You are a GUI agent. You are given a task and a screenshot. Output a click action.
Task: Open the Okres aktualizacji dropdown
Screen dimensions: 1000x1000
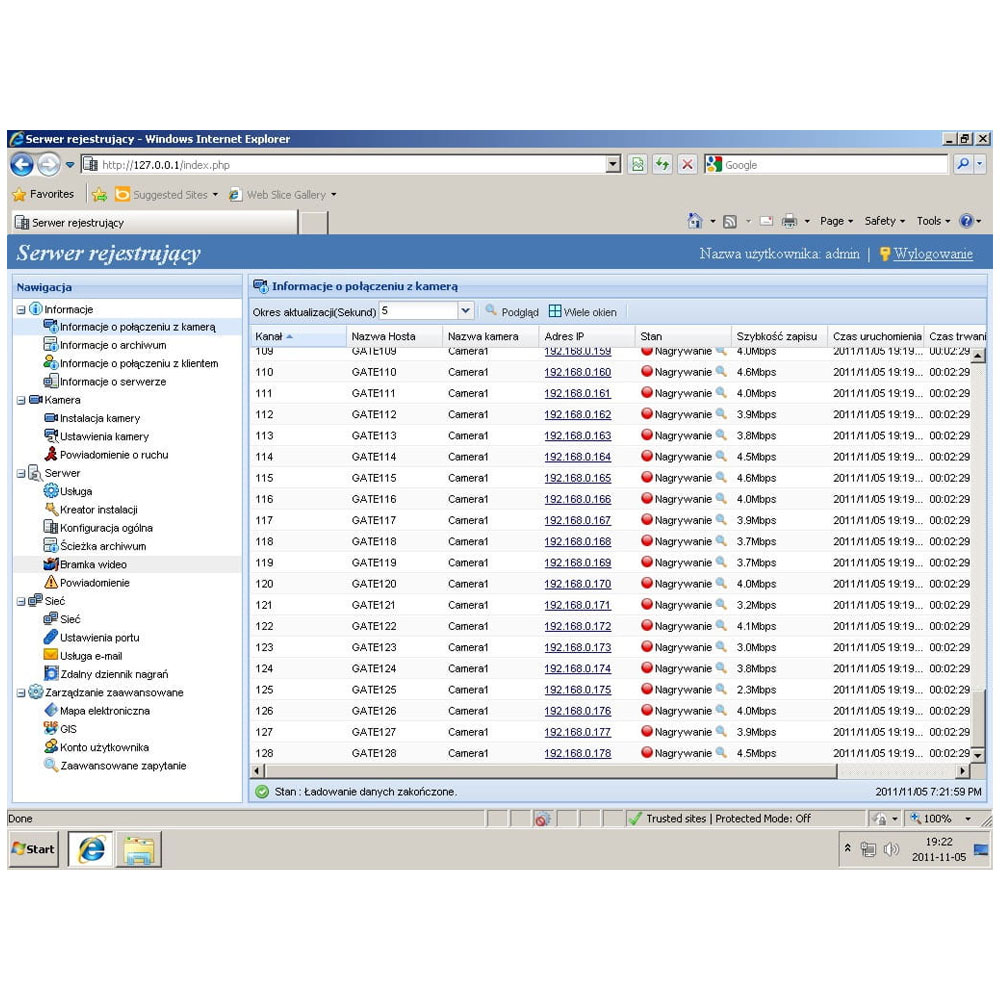(x=465, y=312)
